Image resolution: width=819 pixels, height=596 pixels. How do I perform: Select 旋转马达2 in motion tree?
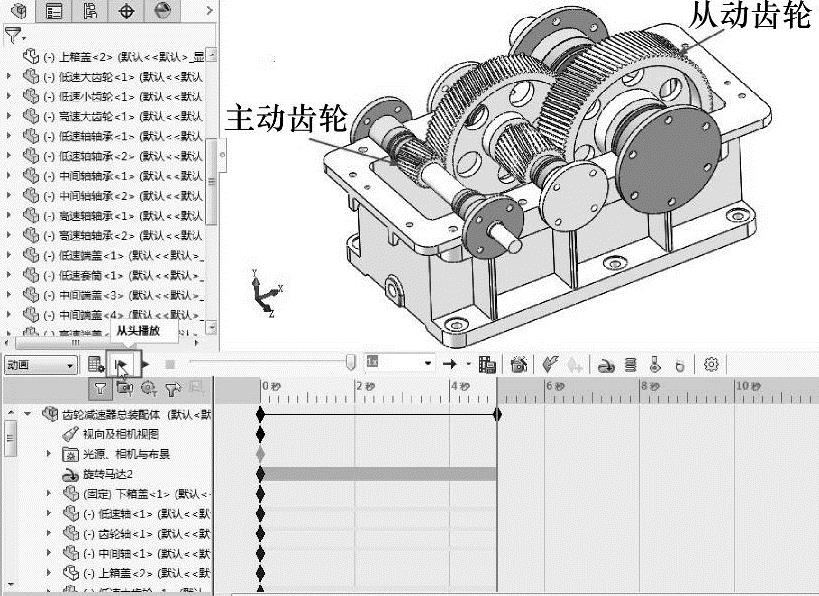tap(108, 474)
